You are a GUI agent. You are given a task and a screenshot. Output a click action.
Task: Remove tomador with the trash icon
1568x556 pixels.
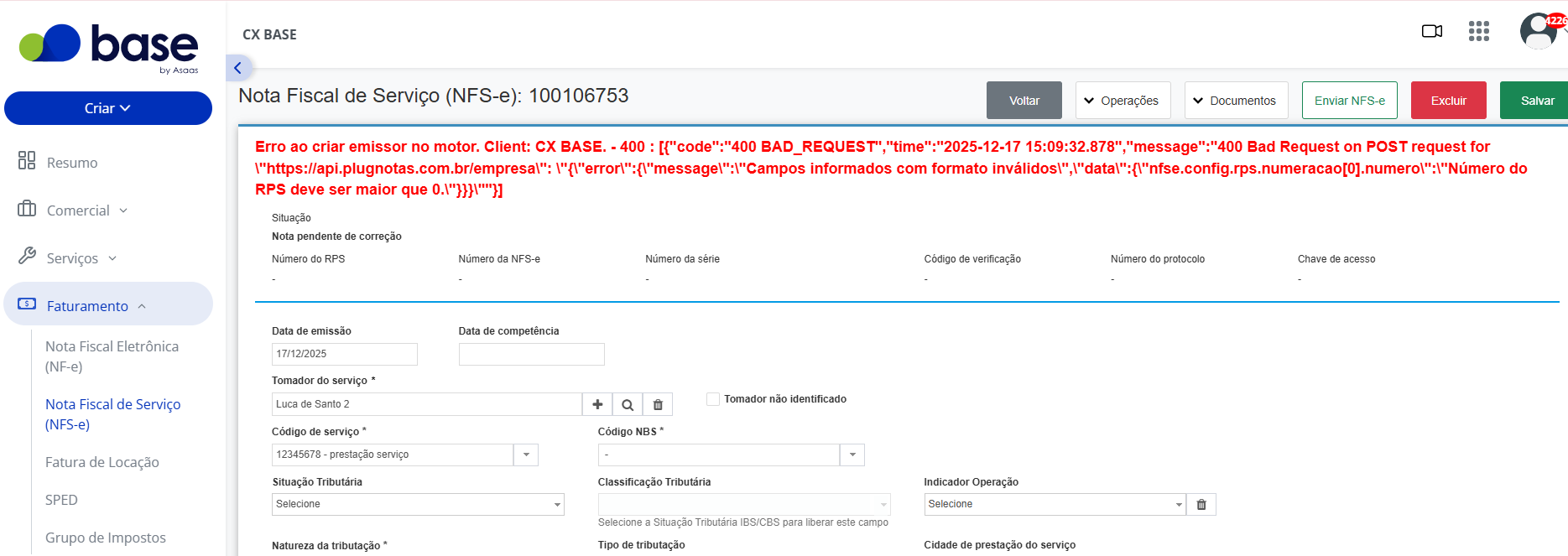(658, 404)
